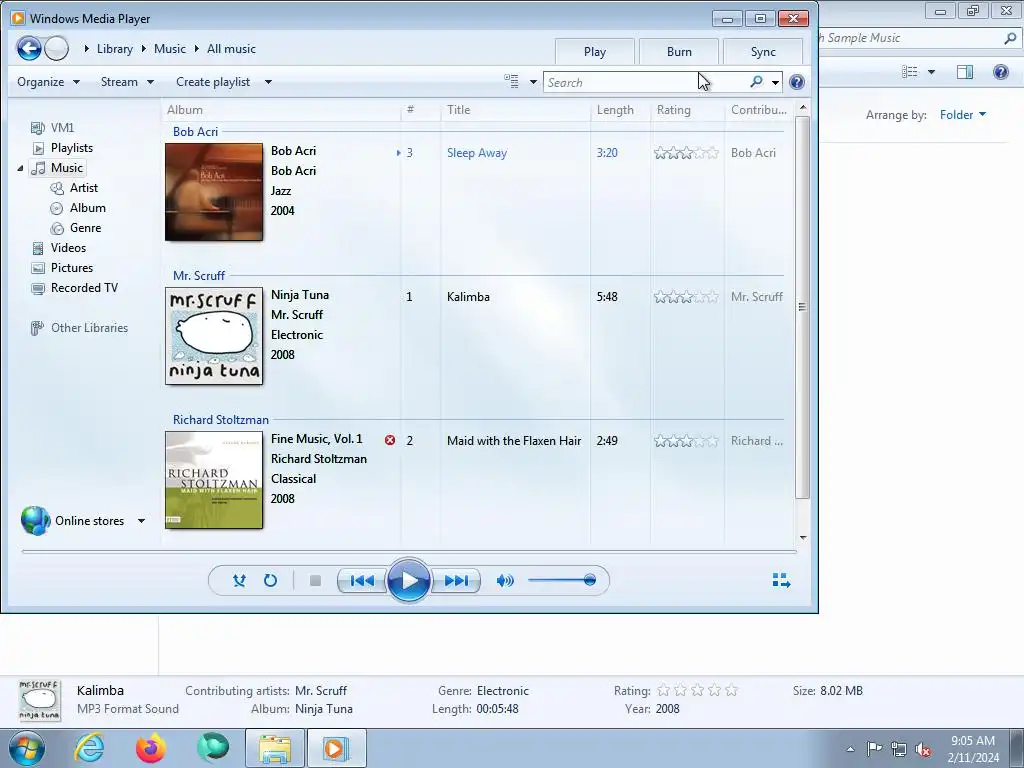Click the Music breadcrumb item
This screenshot has height=768, width=1024.
point(170,48)
